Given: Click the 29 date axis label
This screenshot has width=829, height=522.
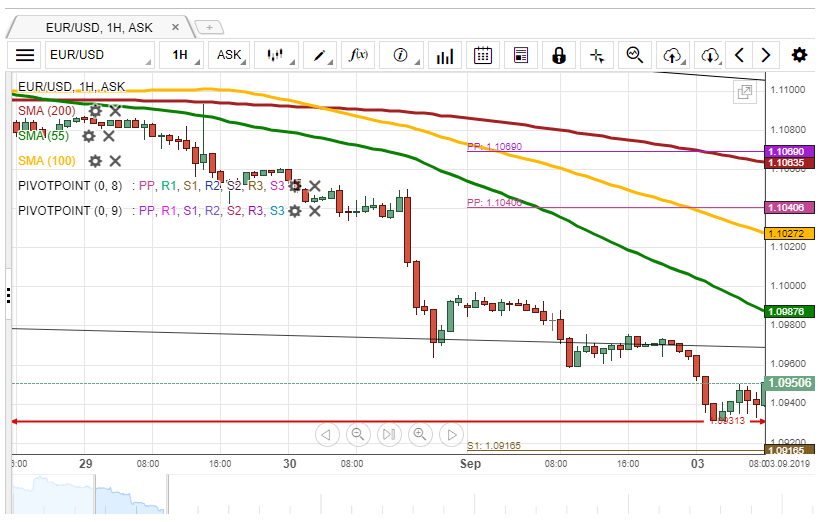Looking at the screenshot, I should [86, 464].
